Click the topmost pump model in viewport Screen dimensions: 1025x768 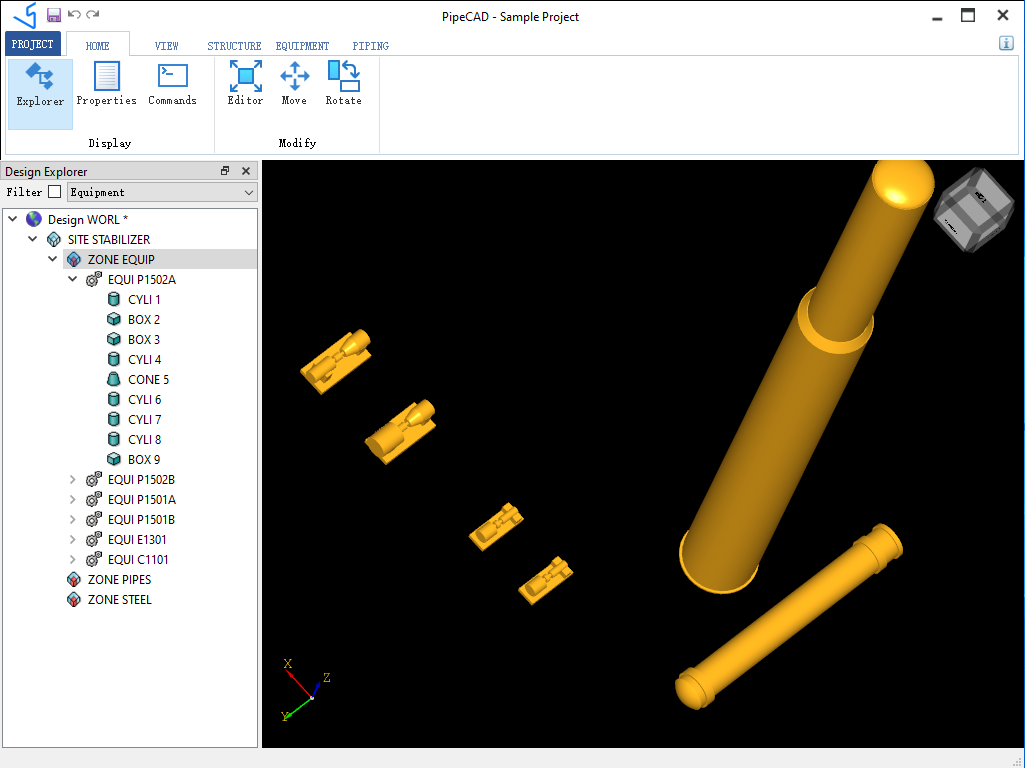(x=336, y=361)
